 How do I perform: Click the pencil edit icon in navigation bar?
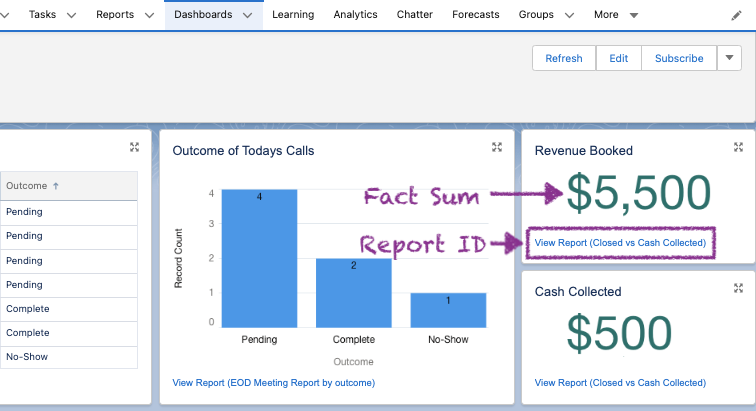[x=736, y=15]
